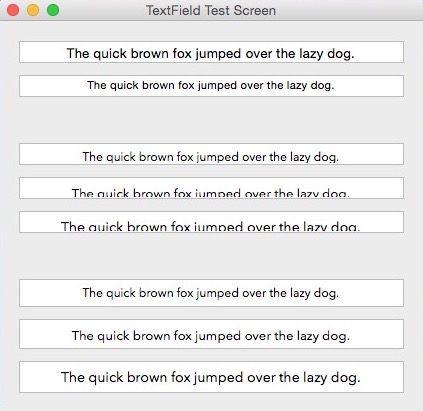Minimize window with the yellow button
This screenshot has height=411, width=423.
click(x=33, y=10)
